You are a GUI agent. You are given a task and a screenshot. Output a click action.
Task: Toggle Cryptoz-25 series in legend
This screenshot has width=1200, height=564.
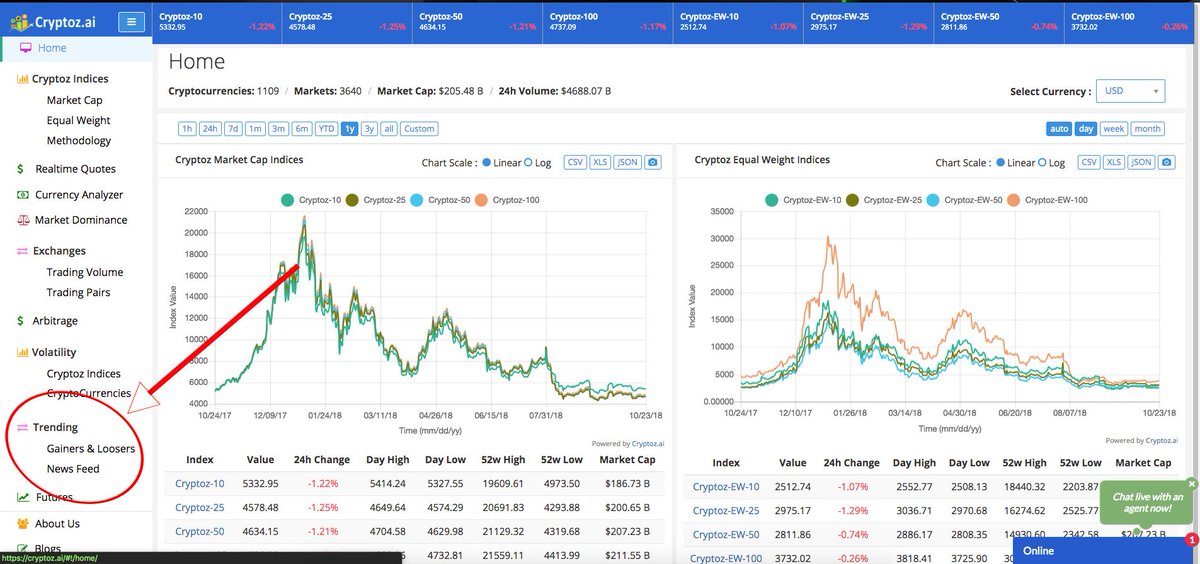tap(376, 200)
